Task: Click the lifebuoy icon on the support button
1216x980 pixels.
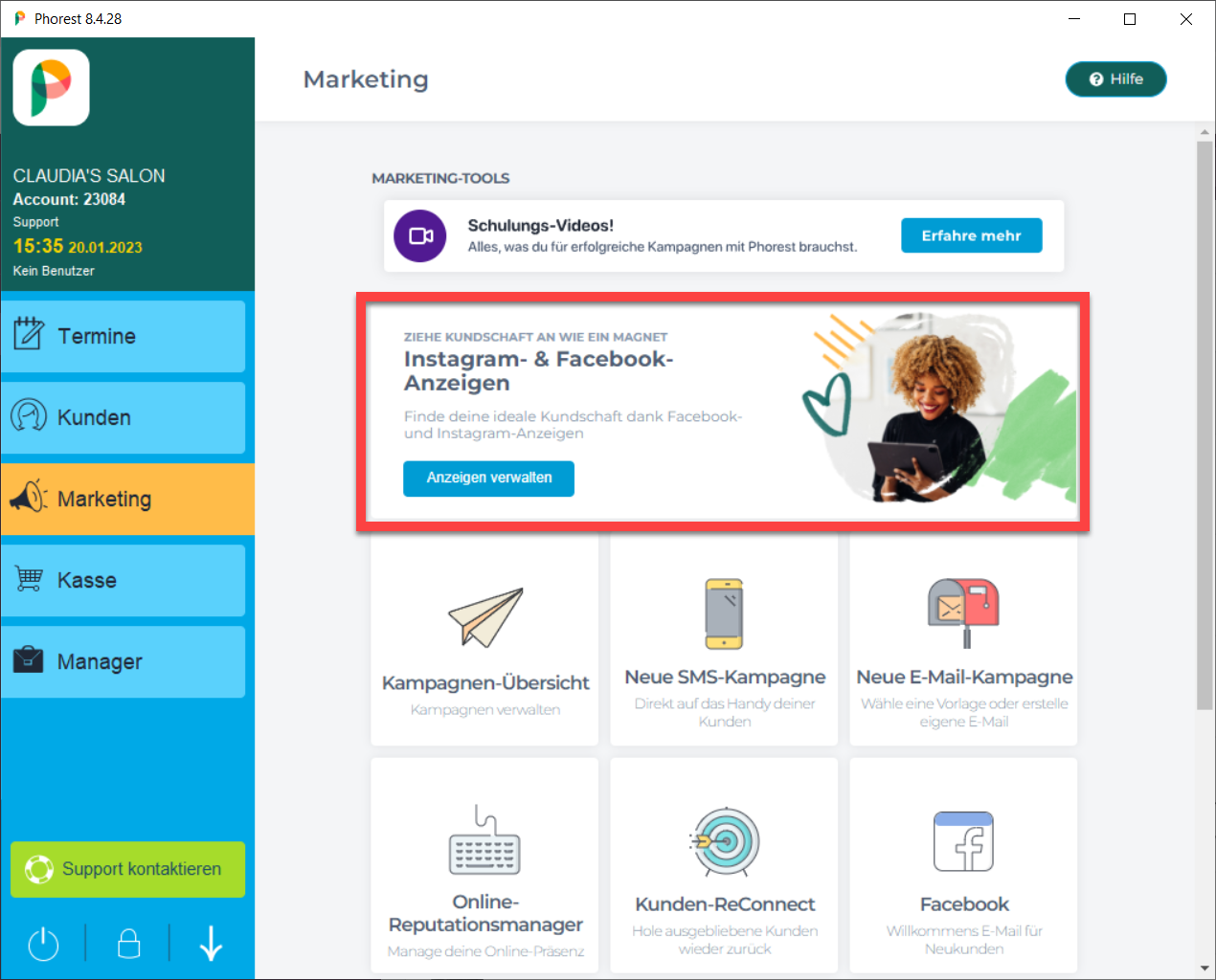Action: point(39,869)
